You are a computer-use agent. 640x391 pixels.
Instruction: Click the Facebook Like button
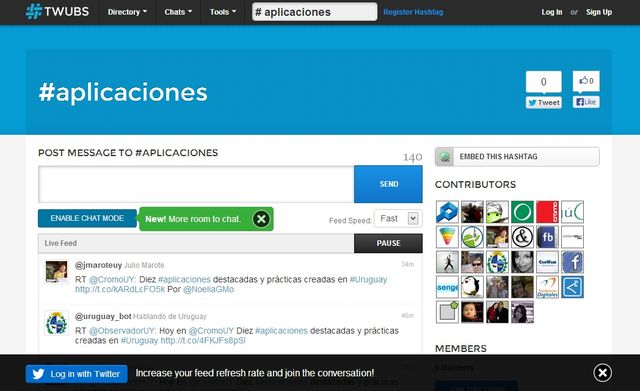pyautogui.click(x=586, y=102)
